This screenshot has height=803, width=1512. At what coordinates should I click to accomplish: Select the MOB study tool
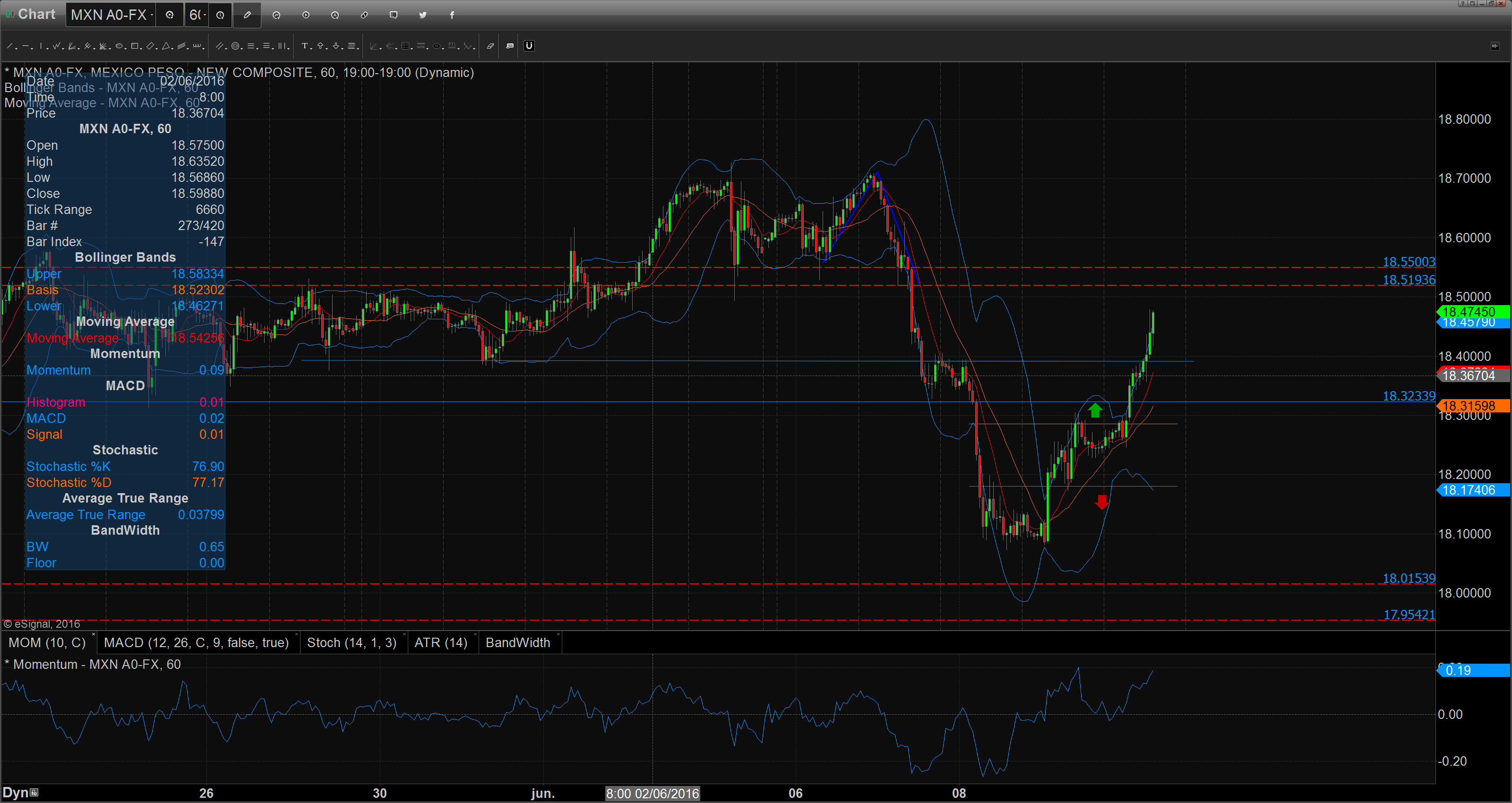click(421, 46)
